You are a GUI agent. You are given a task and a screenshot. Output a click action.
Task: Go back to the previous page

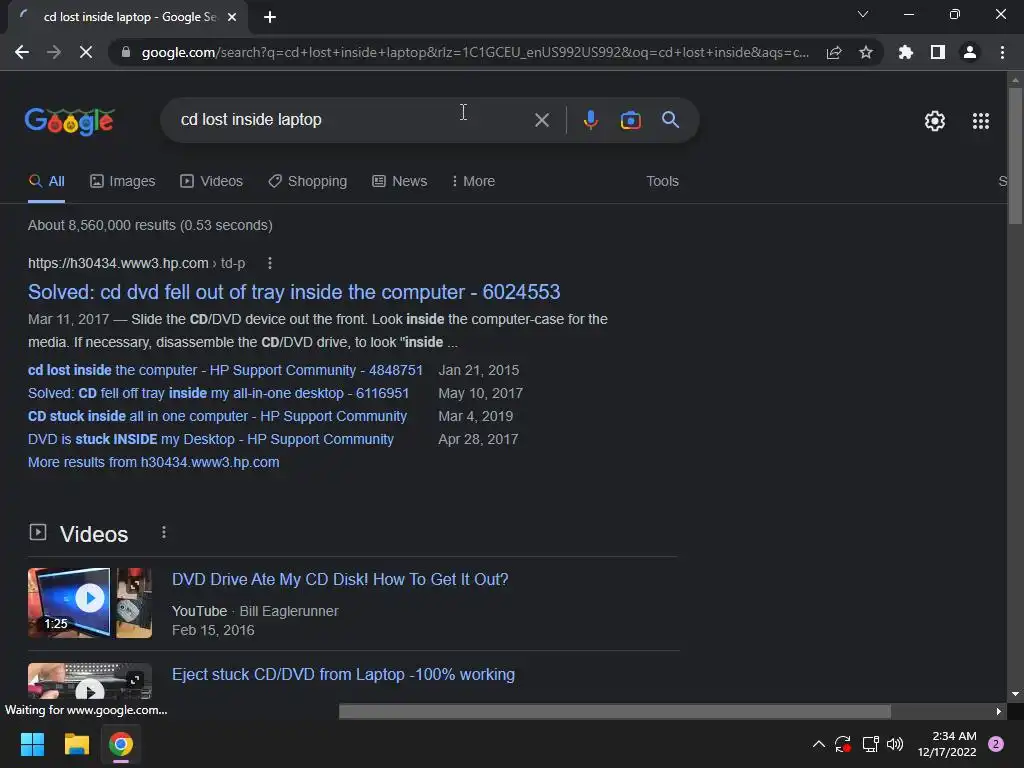pos(22,52)
